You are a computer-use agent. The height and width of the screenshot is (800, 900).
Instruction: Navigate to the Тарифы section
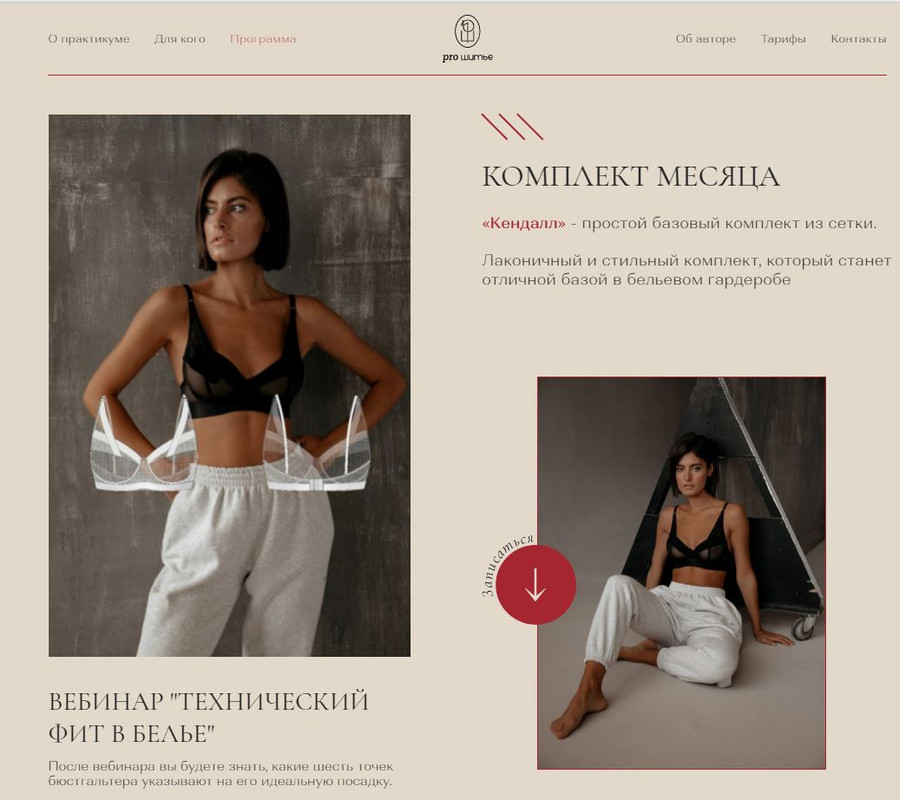point(783,39)
